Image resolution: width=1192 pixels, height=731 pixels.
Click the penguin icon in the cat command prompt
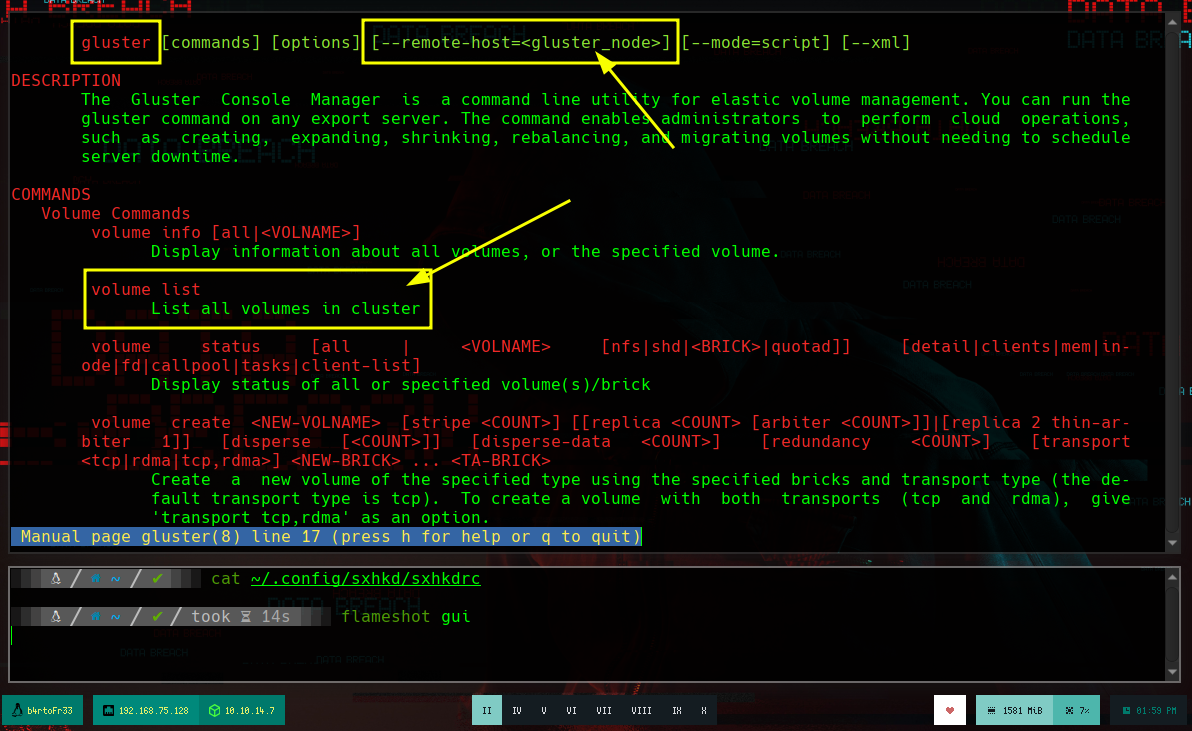(55, 578)
